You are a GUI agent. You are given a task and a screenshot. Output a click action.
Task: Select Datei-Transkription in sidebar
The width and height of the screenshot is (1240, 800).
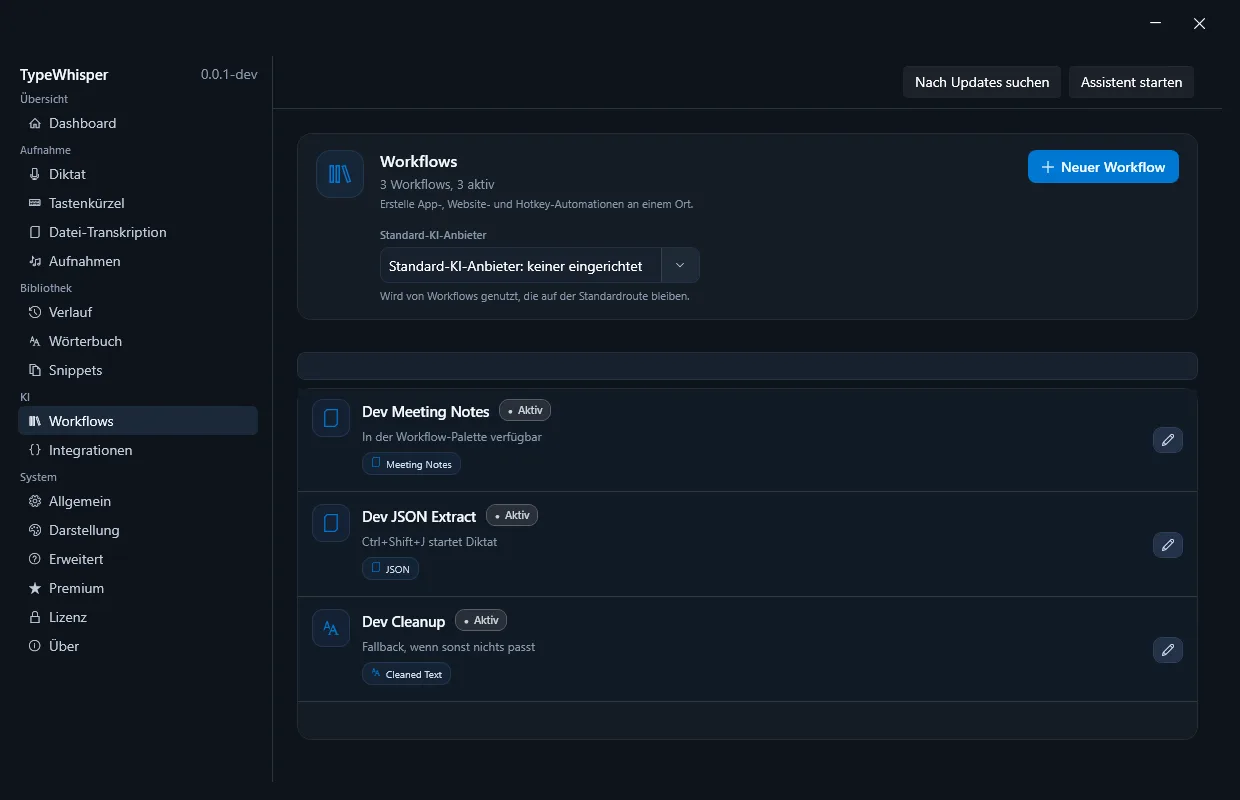[x=138, y=232]
